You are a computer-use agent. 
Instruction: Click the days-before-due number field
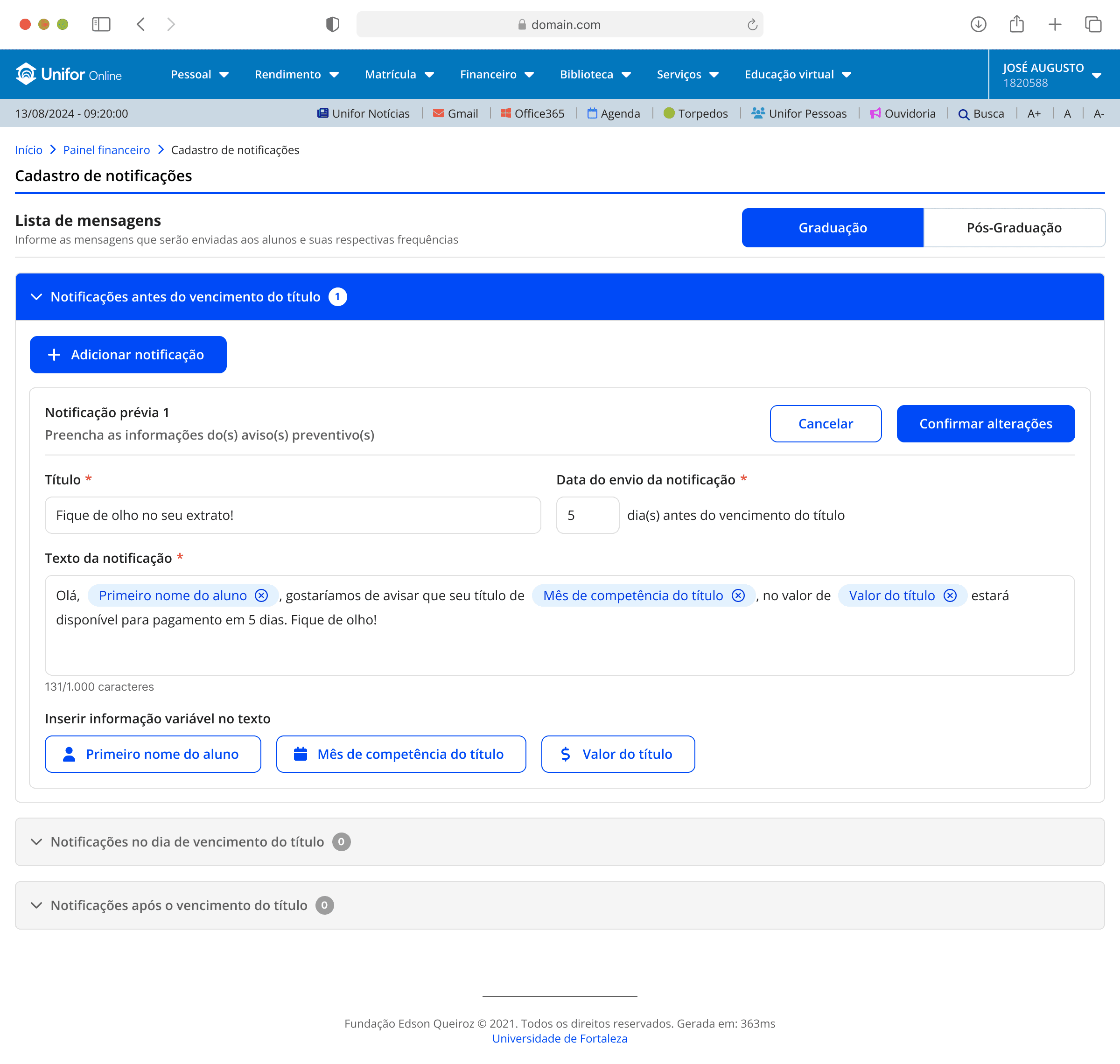pyautogui.click(x=587, y=515)
